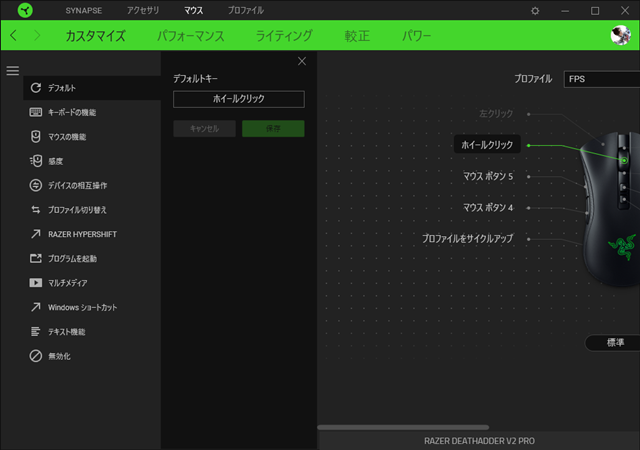The height and width of the screenshot is (450, 640).
Task: Select the ホイールクリック mouse assignment label
Action: tap(487, 145)
